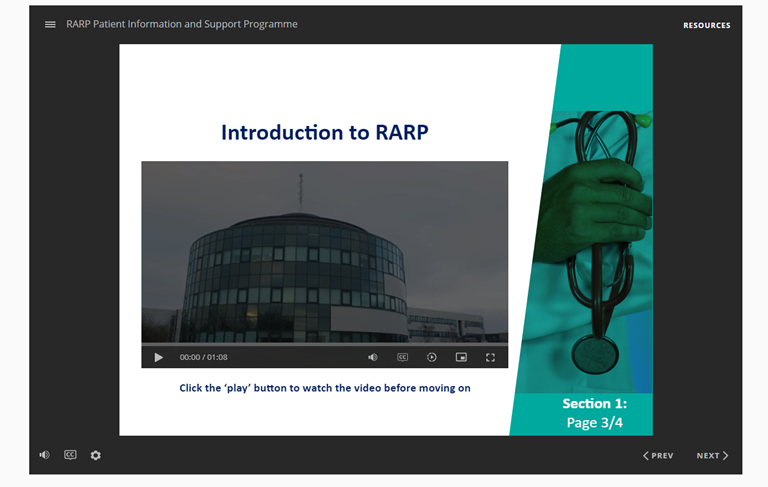
Task: Open the course volume control at bottom left
Action: click(45, 455)
